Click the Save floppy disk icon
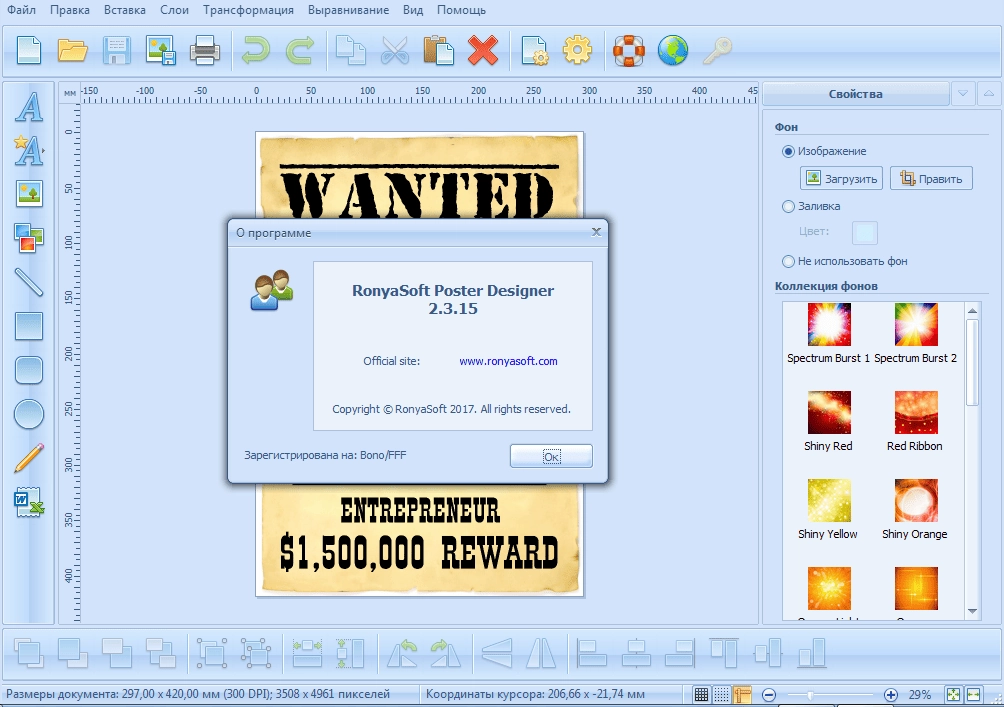The width and height of the screenshot is (1004, 707). [117, 51]
